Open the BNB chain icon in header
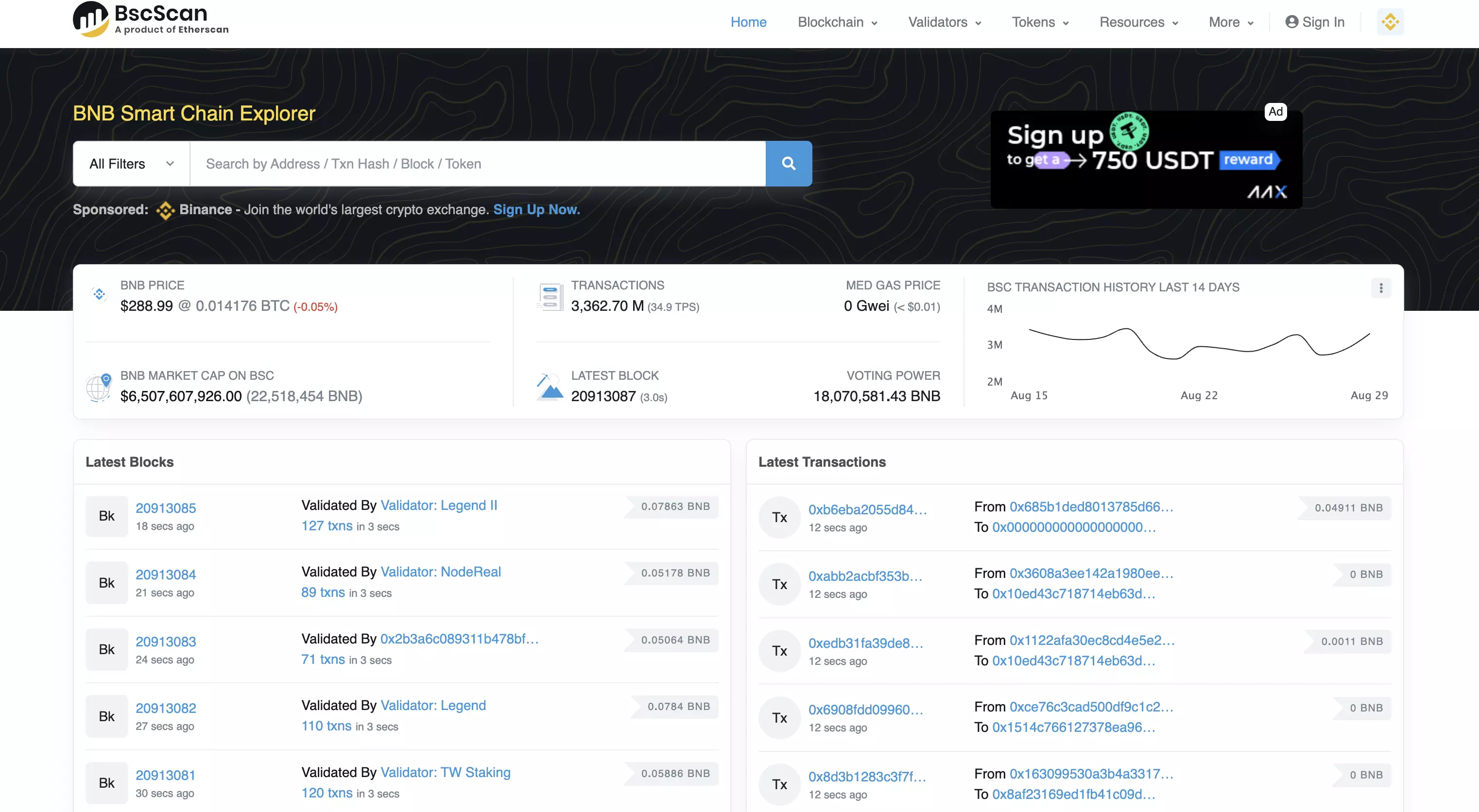This screenshot has width=1479, height=812. 1390,22
